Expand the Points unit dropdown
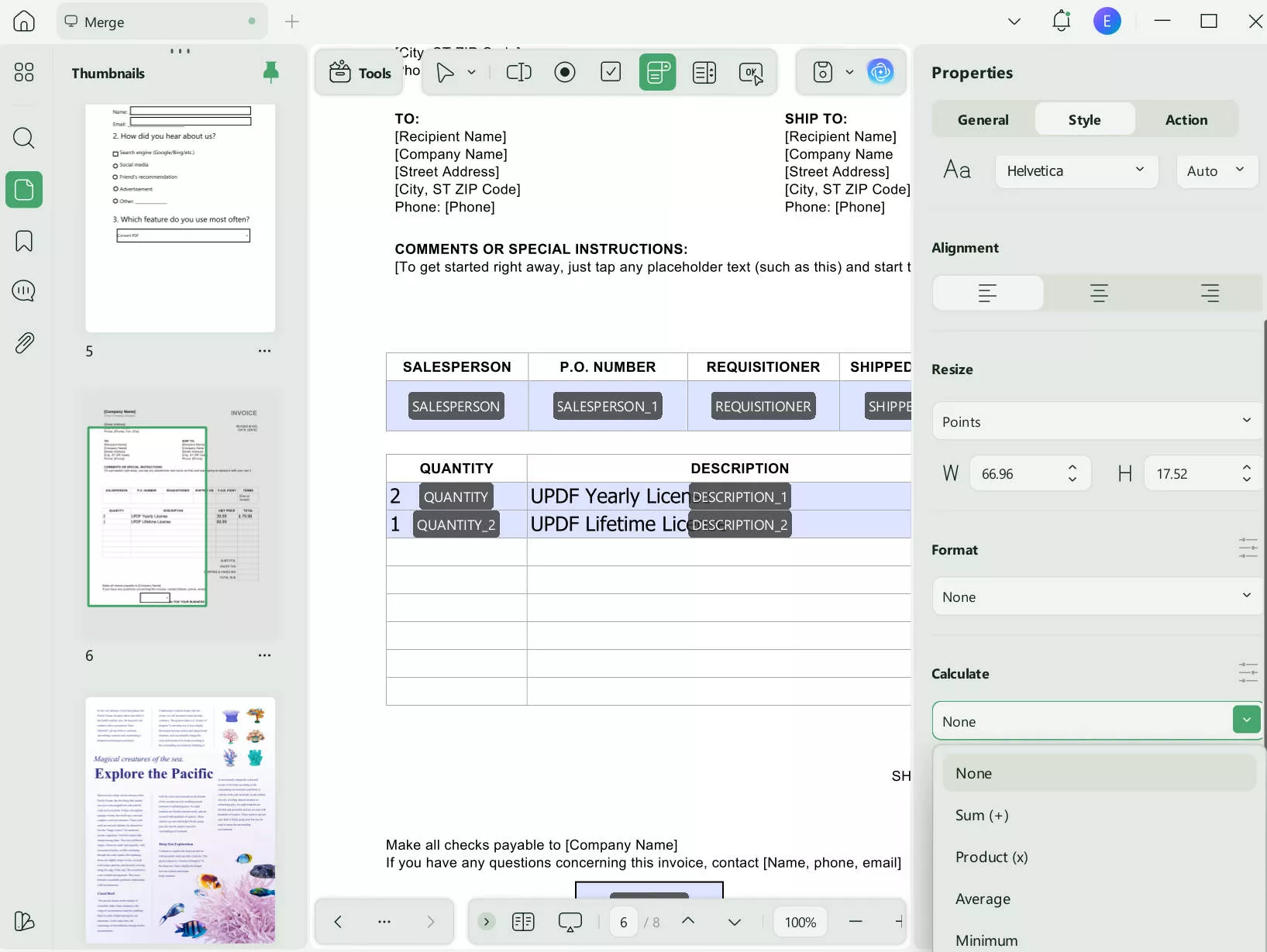This screenshot has height=952, width=1267. pyautogui.click(x=1097, y=421)
